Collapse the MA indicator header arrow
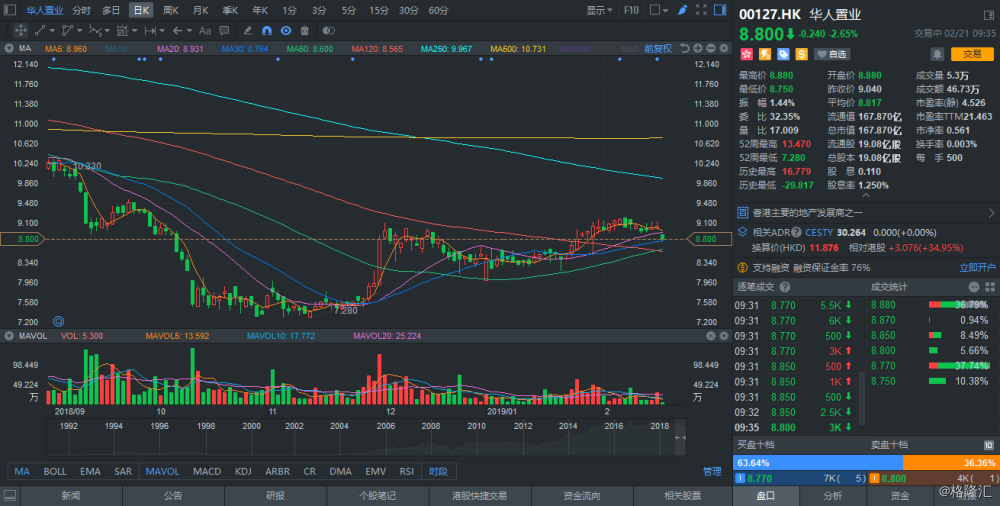Viewport: 1000px width, 506px height. pos(9,48)
